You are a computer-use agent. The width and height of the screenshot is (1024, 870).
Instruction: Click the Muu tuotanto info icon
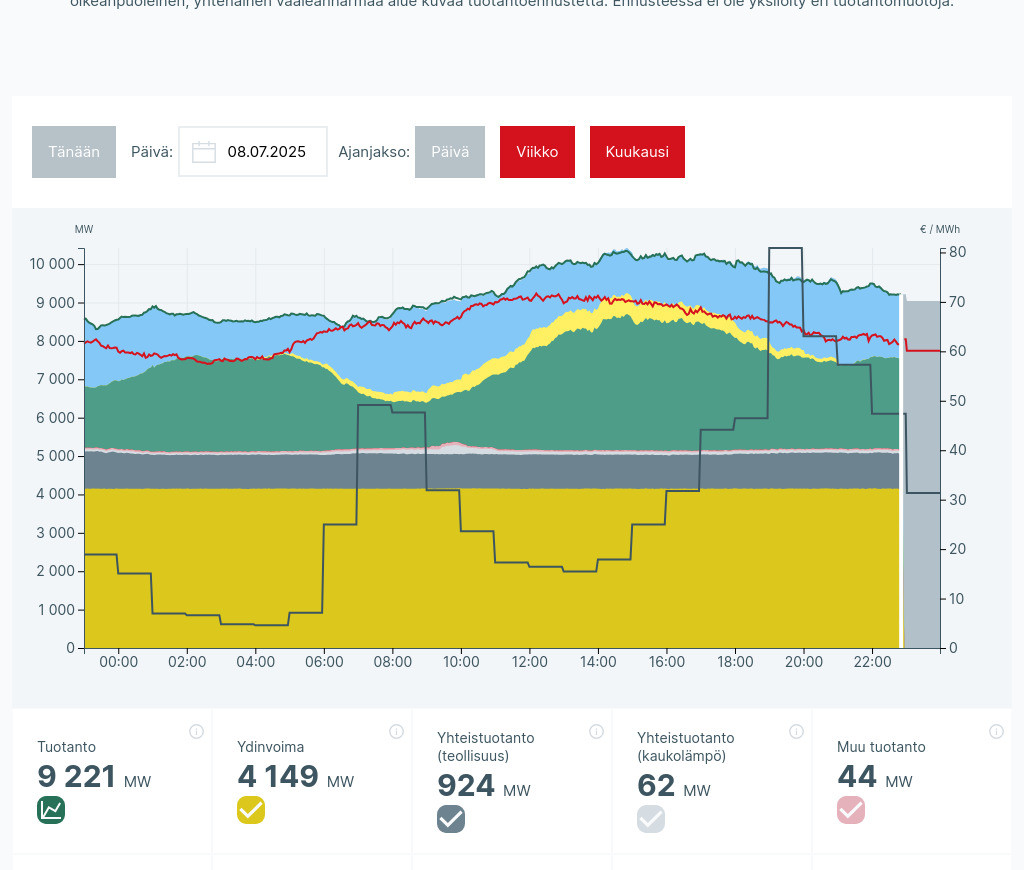click(996, 732)
